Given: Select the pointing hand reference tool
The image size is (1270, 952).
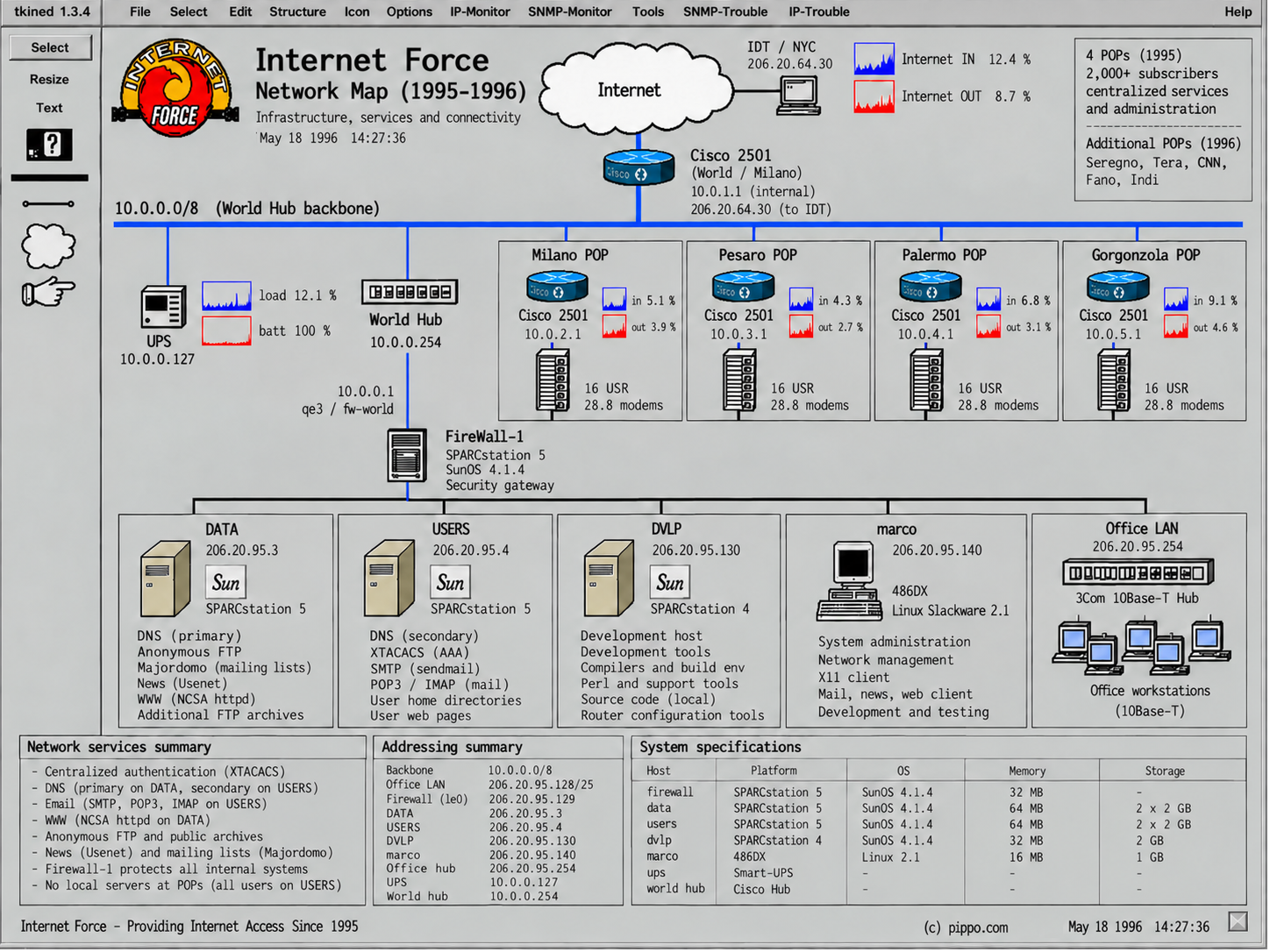Looking at the screenshot, I should coord(48,292).
